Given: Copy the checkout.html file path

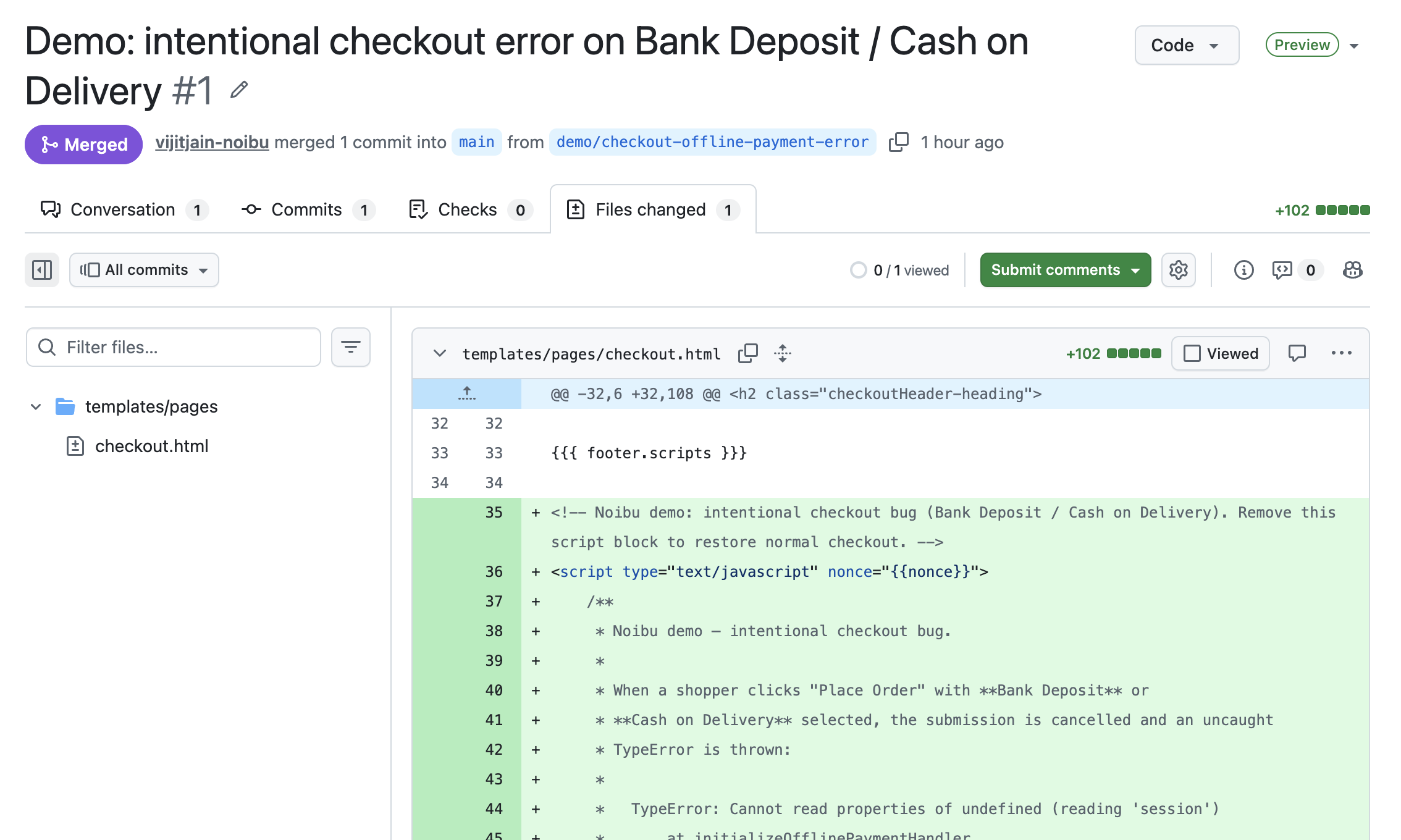Looking at the screenshot, I should click(747, 353).
